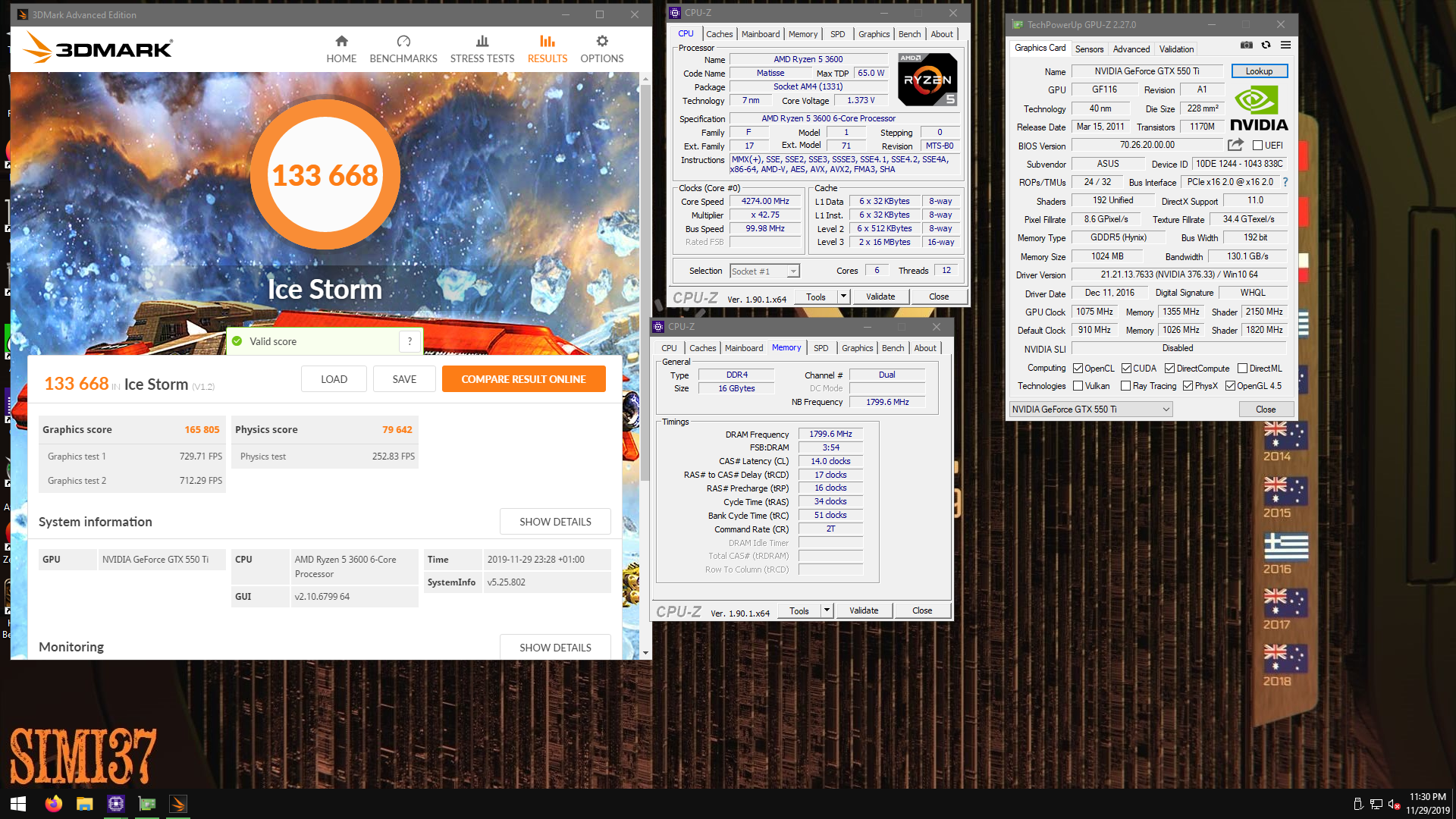
Task: Refresh GPU-Z readings
Action: [1266, 45]
